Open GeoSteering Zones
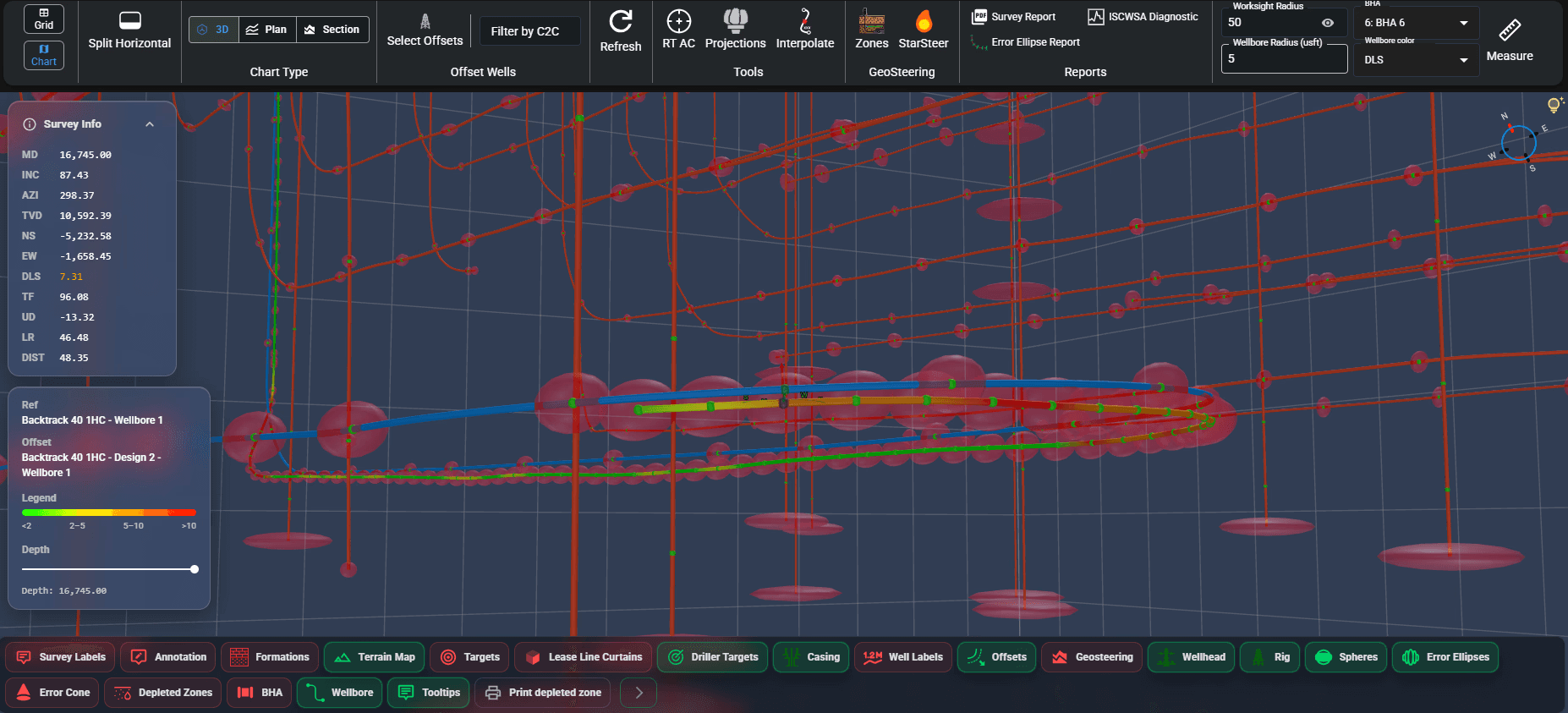Viewport: 1568px width, 713px height. tap(871, 30)
